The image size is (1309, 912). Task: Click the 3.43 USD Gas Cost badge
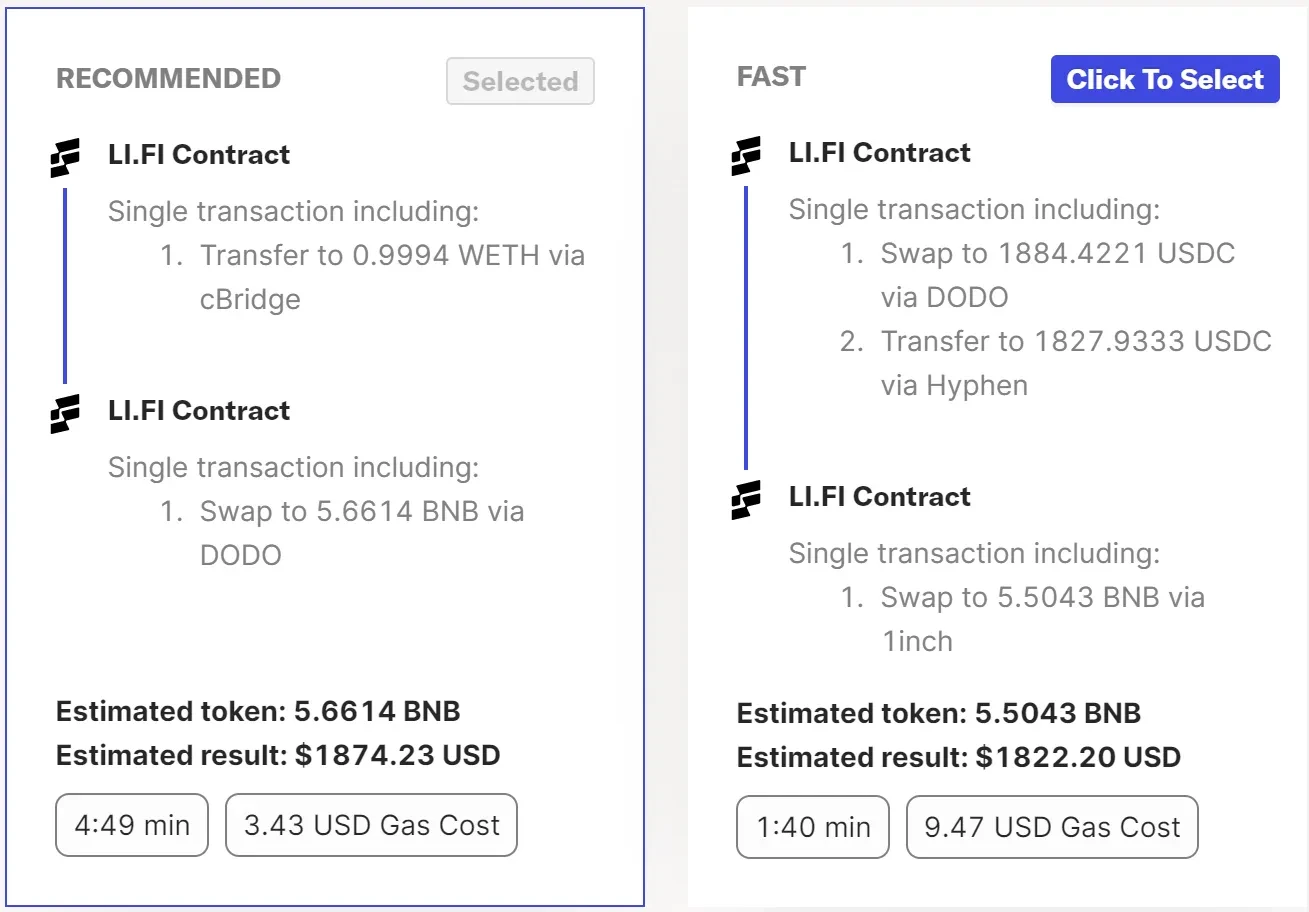371,825
